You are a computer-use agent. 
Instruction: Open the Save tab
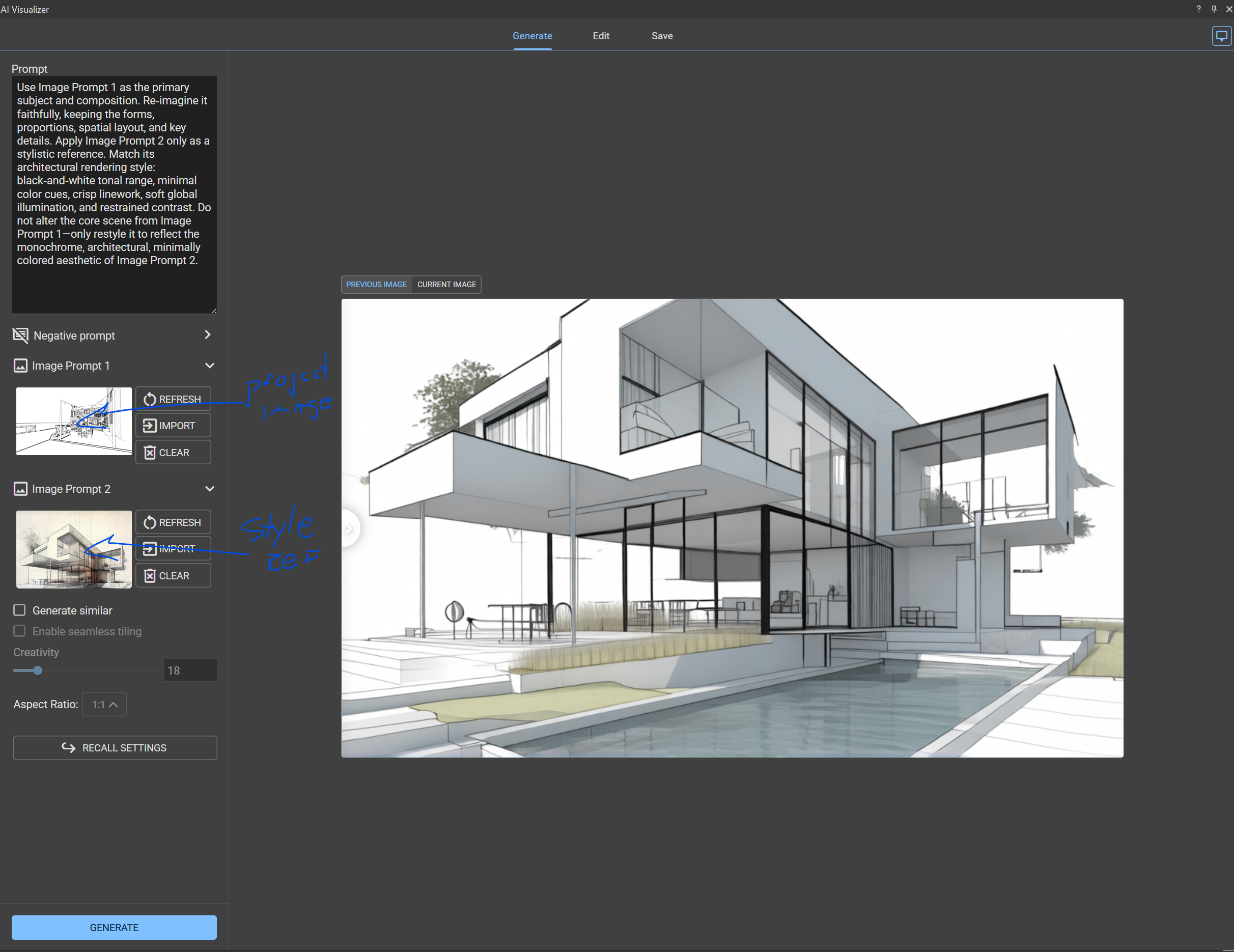click(662, 36)
